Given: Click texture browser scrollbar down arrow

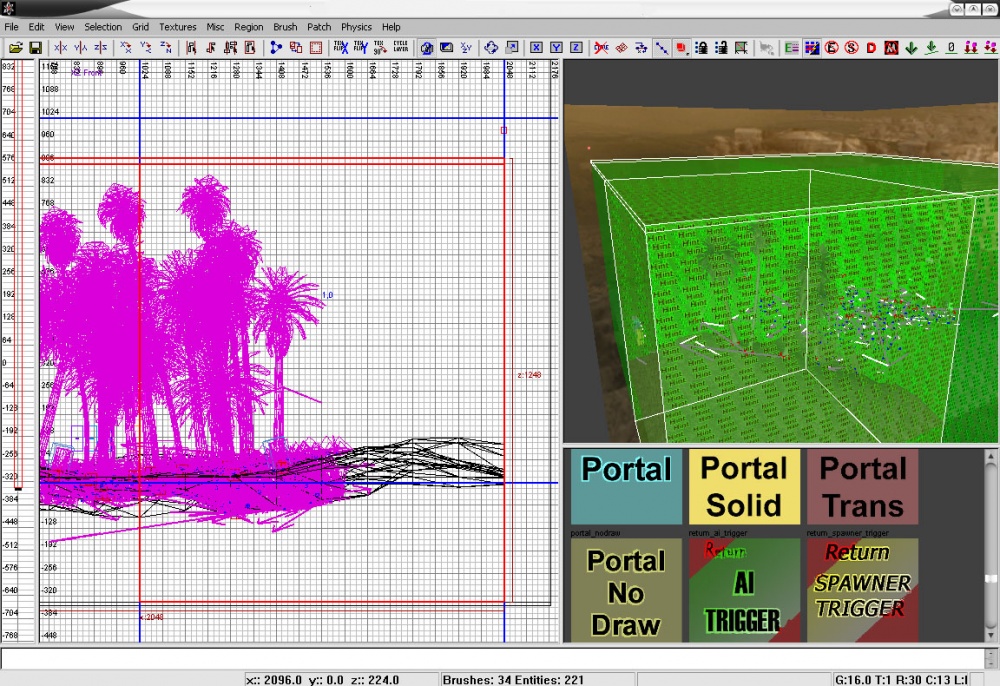Looking at the screenshot, I should (x=990, y=635).
